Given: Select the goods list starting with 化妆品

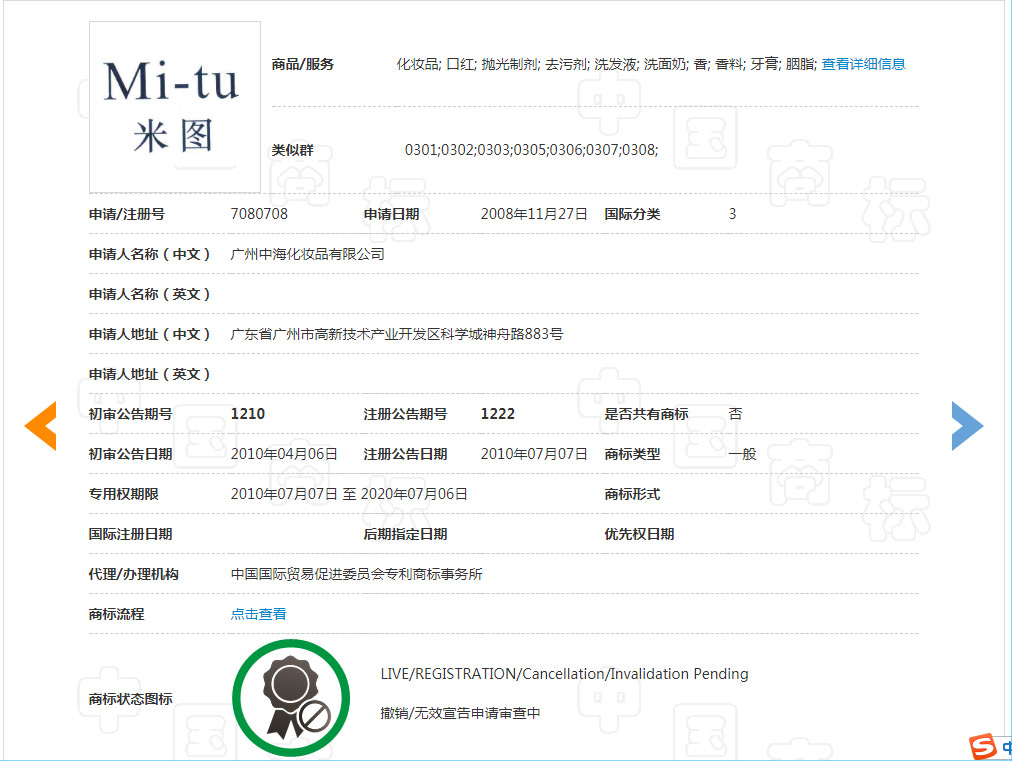Looking at the screenshot, I should click(607, 64).
